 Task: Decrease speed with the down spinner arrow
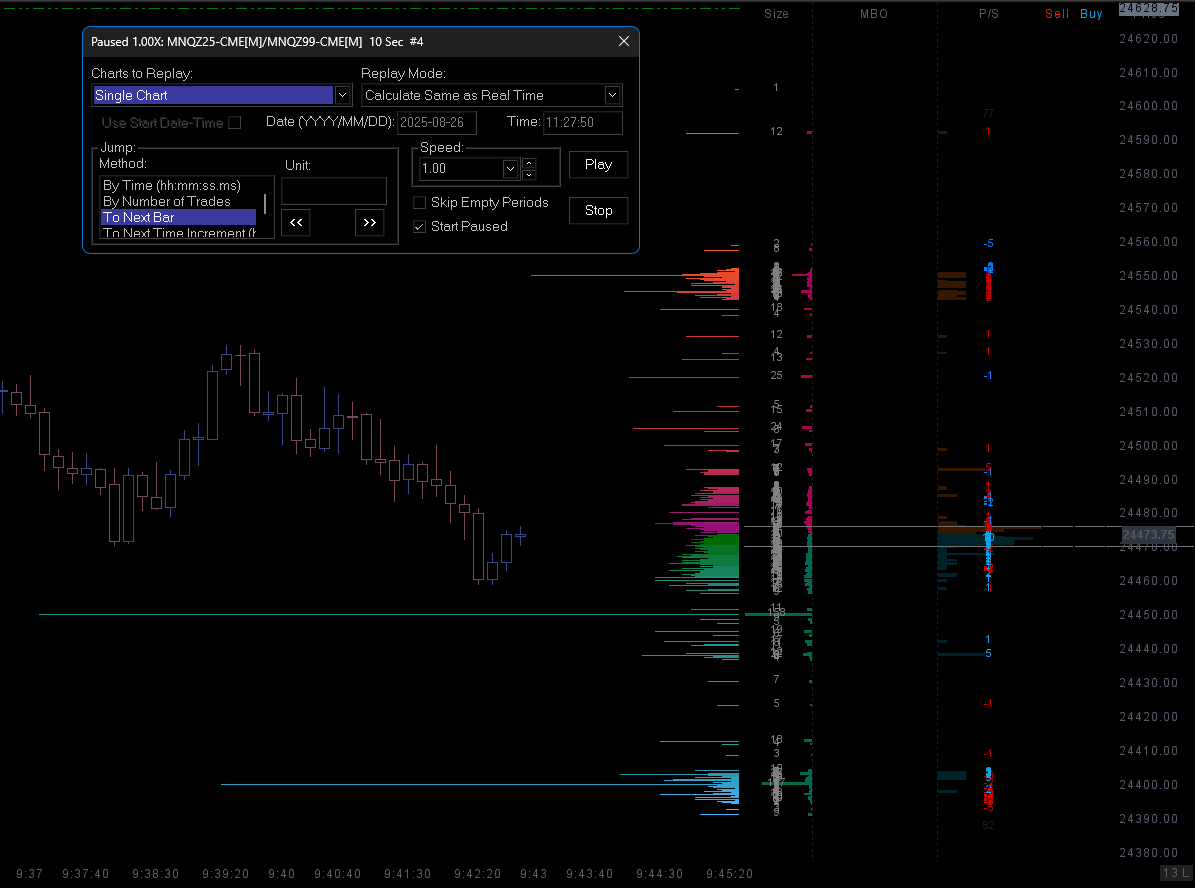tap(530, 175)
